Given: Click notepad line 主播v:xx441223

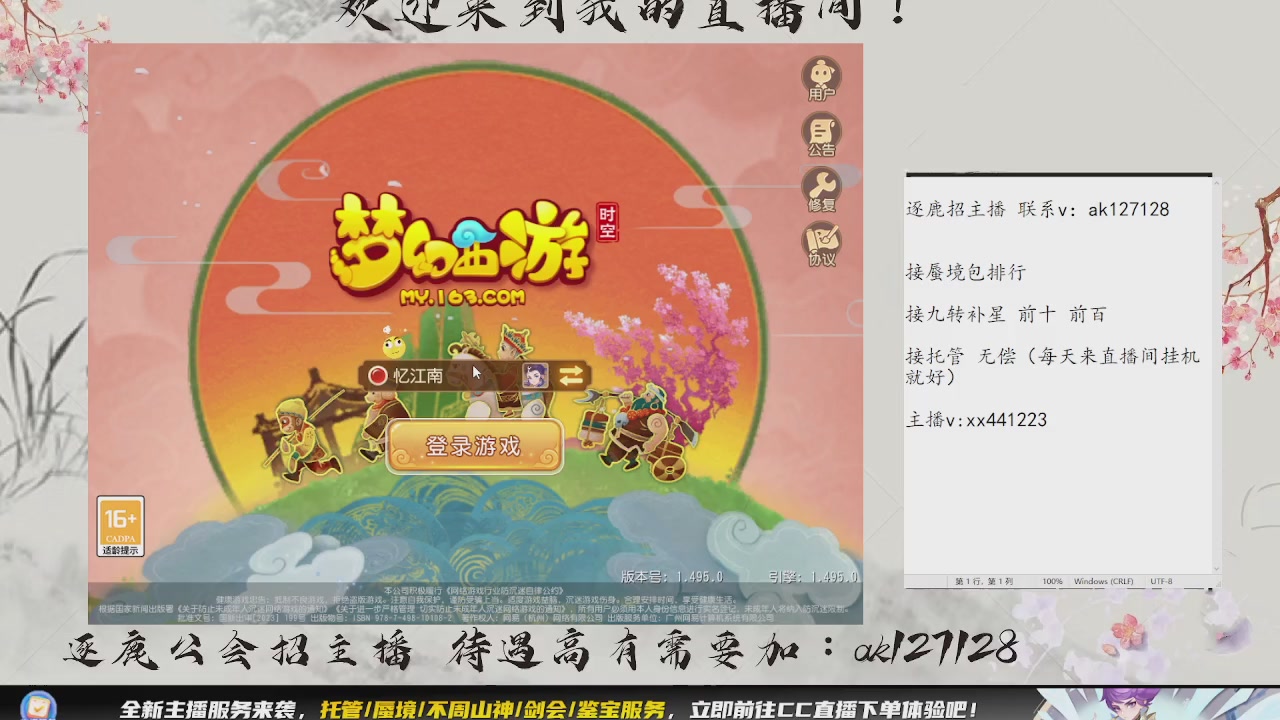Looking at the screenshot, I should [x=976, y=420].
